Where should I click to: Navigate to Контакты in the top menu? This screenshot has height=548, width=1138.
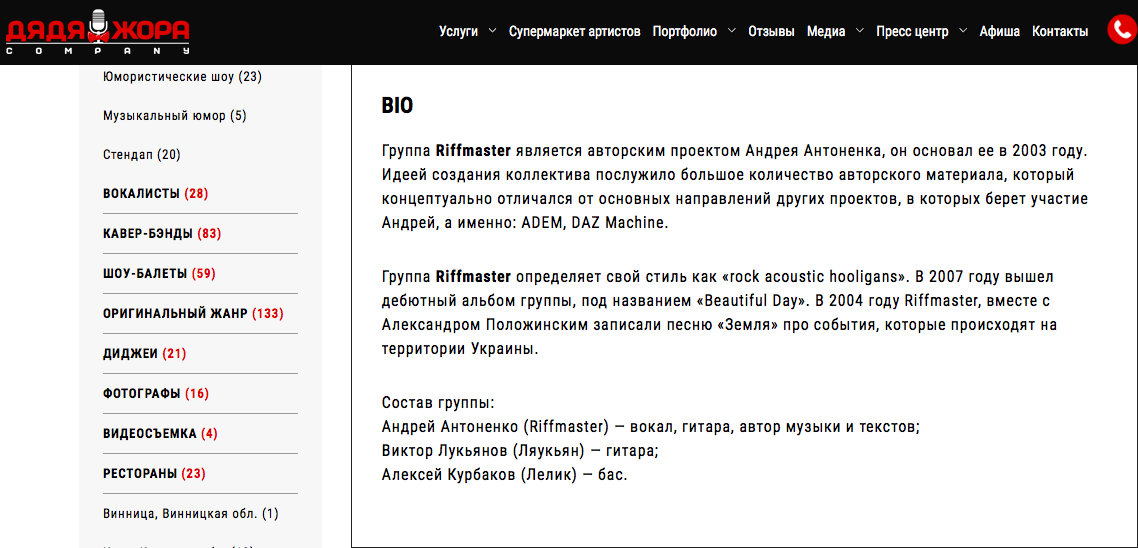(x=1060, y=31)
